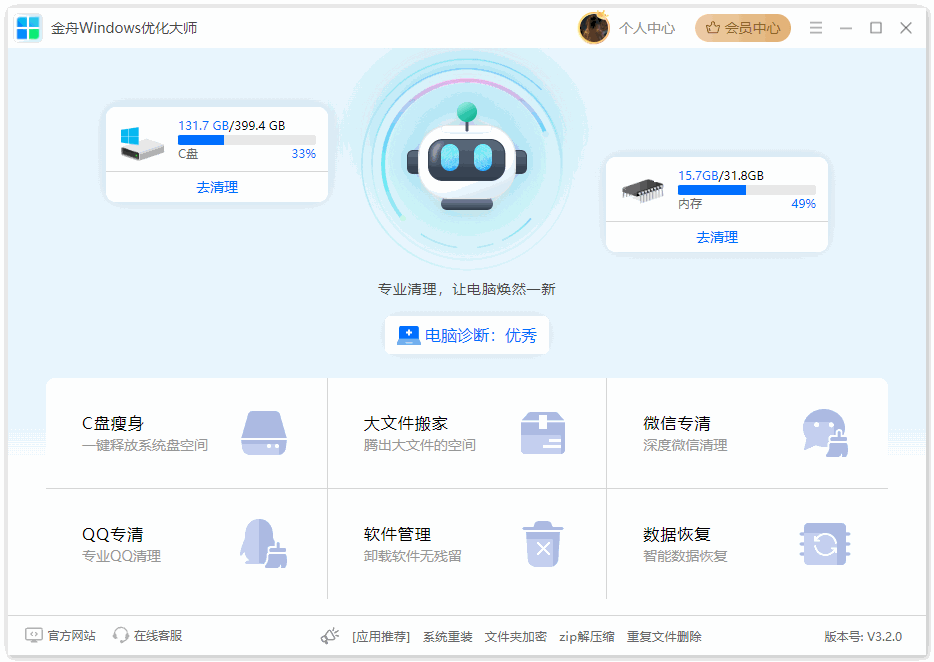Open the 重复文件删除 link
The image size is (934, 662).
664,637
